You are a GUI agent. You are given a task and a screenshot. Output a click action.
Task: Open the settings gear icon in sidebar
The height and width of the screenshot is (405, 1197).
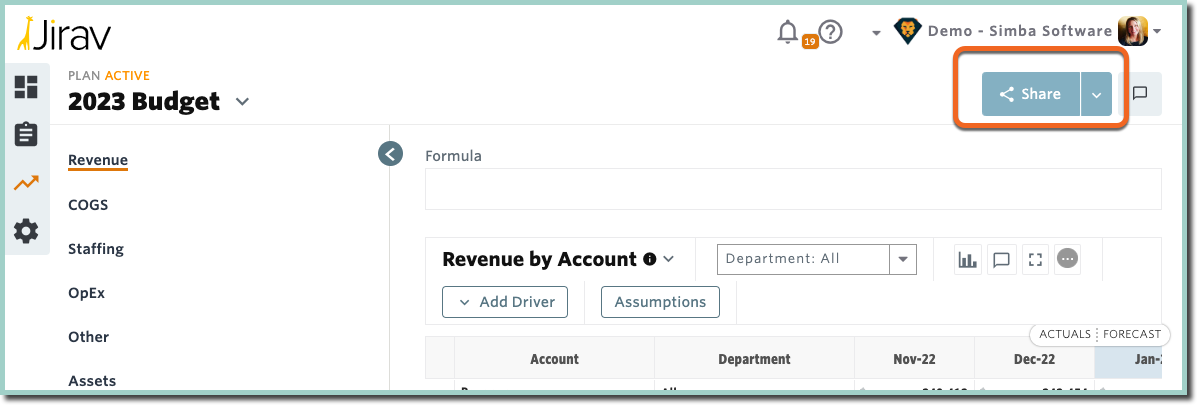[26, 230]
